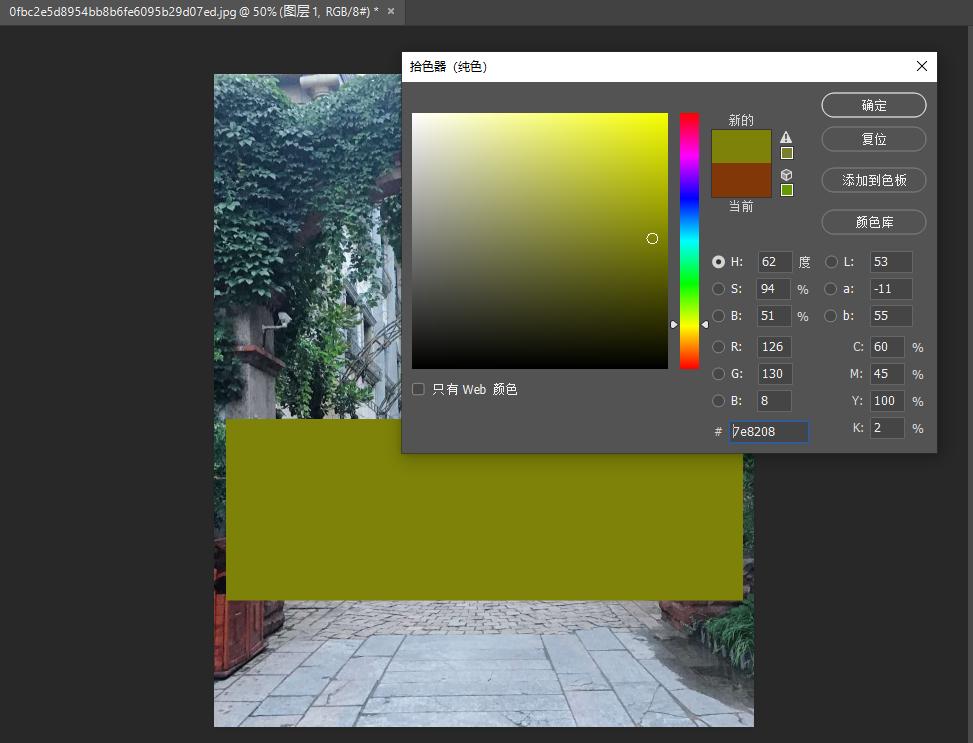Choose the G green radio button
The image size is (973, 743).
(x=719, y=374)
